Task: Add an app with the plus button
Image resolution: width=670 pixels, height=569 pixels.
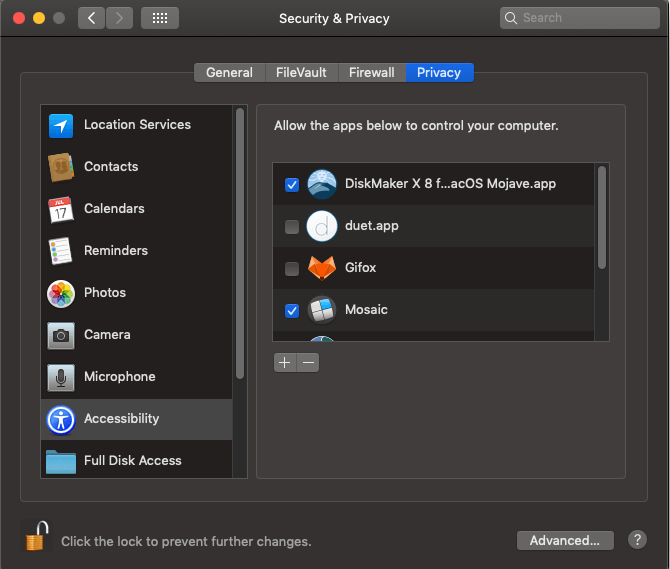Action: (x=285, y=363)
